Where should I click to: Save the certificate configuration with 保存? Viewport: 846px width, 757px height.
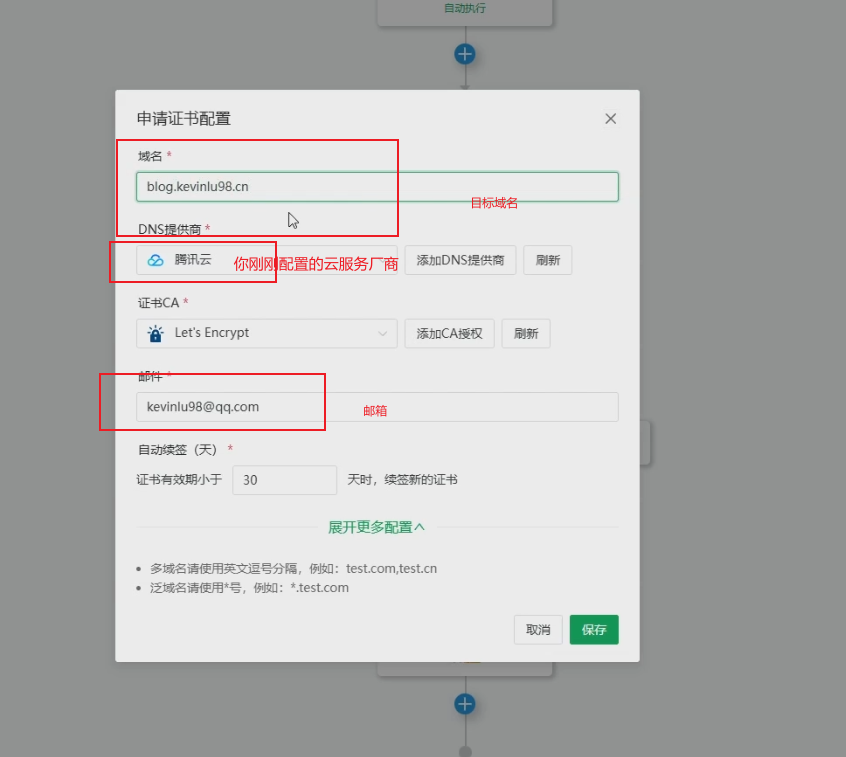coord(593,629)
